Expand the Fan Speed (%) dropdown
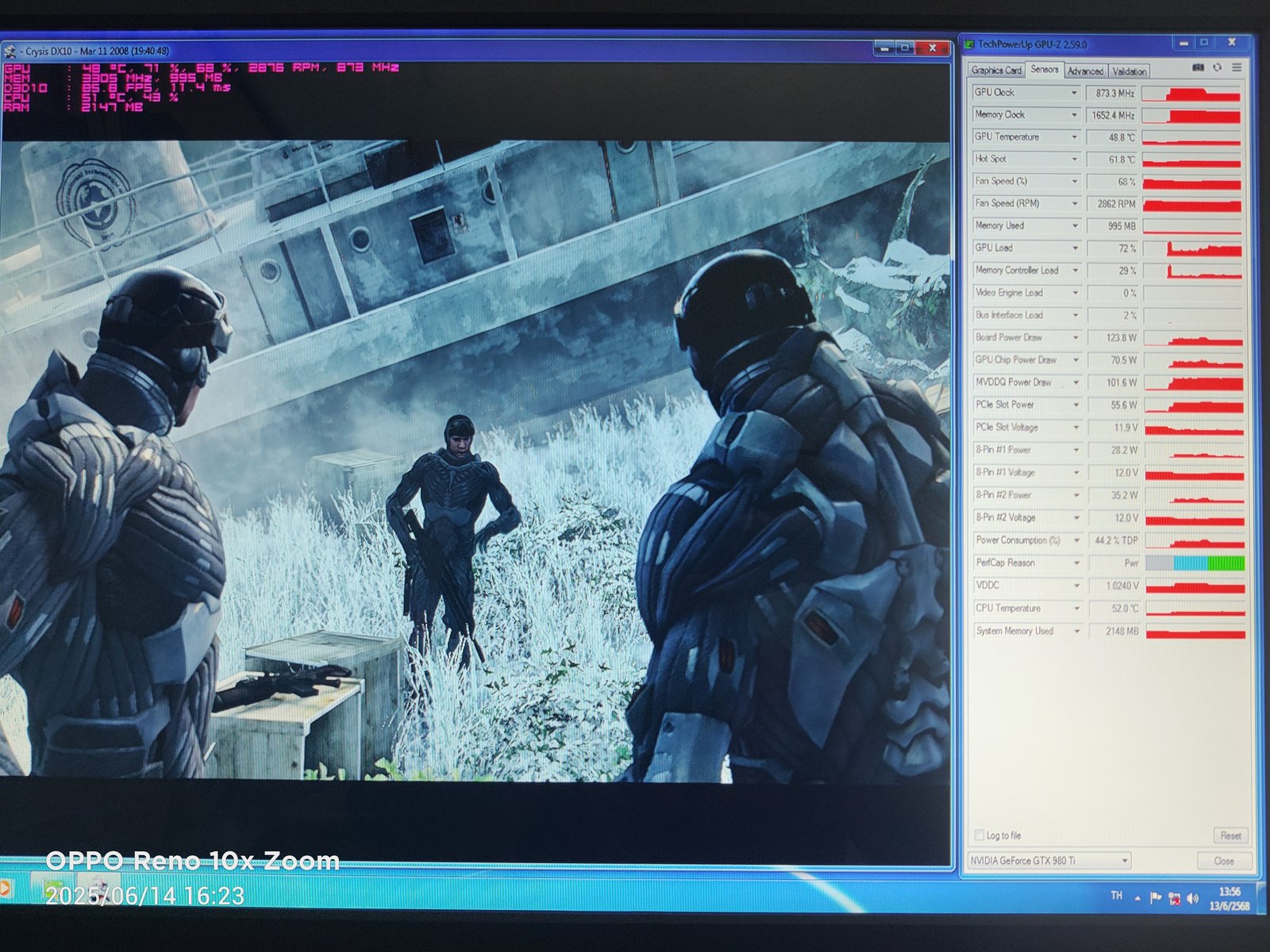Image resolution: width=1270 pixels, height=952 pixels. [x=1075, y=182]
